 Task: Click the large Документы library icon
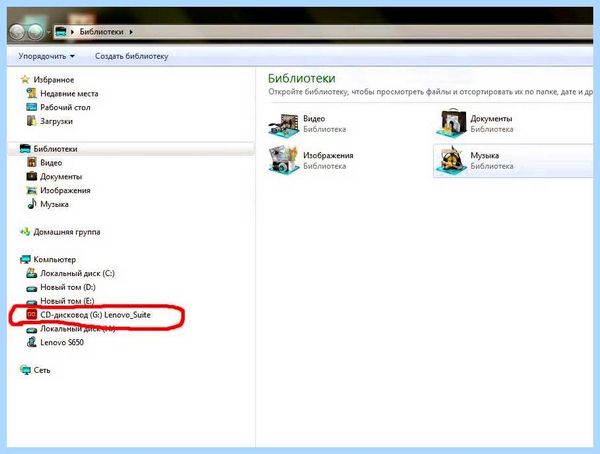pyautogui.click(x=452, y=122)
